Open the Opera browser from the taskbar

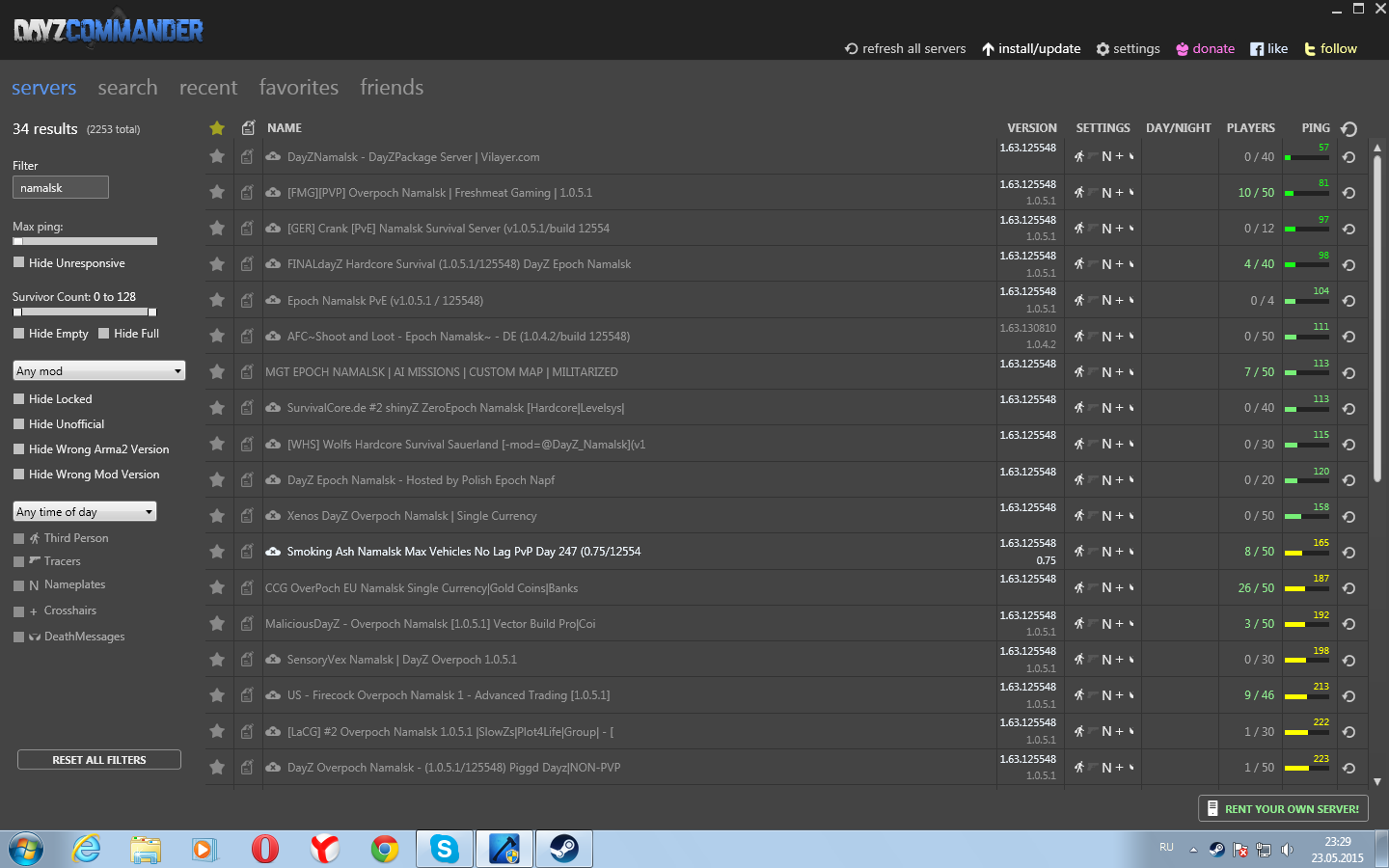pos(265,849)
